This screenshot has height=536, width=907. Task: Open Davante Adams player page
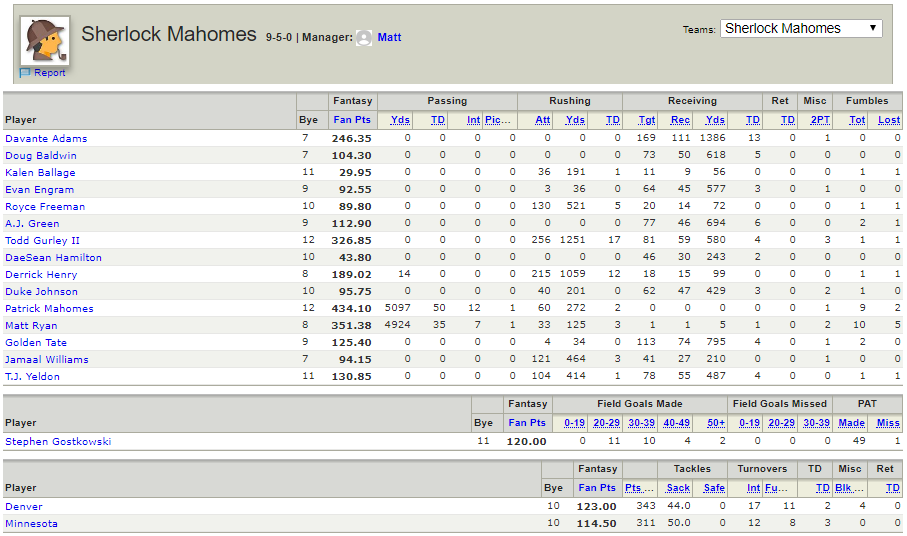point(46,139)
